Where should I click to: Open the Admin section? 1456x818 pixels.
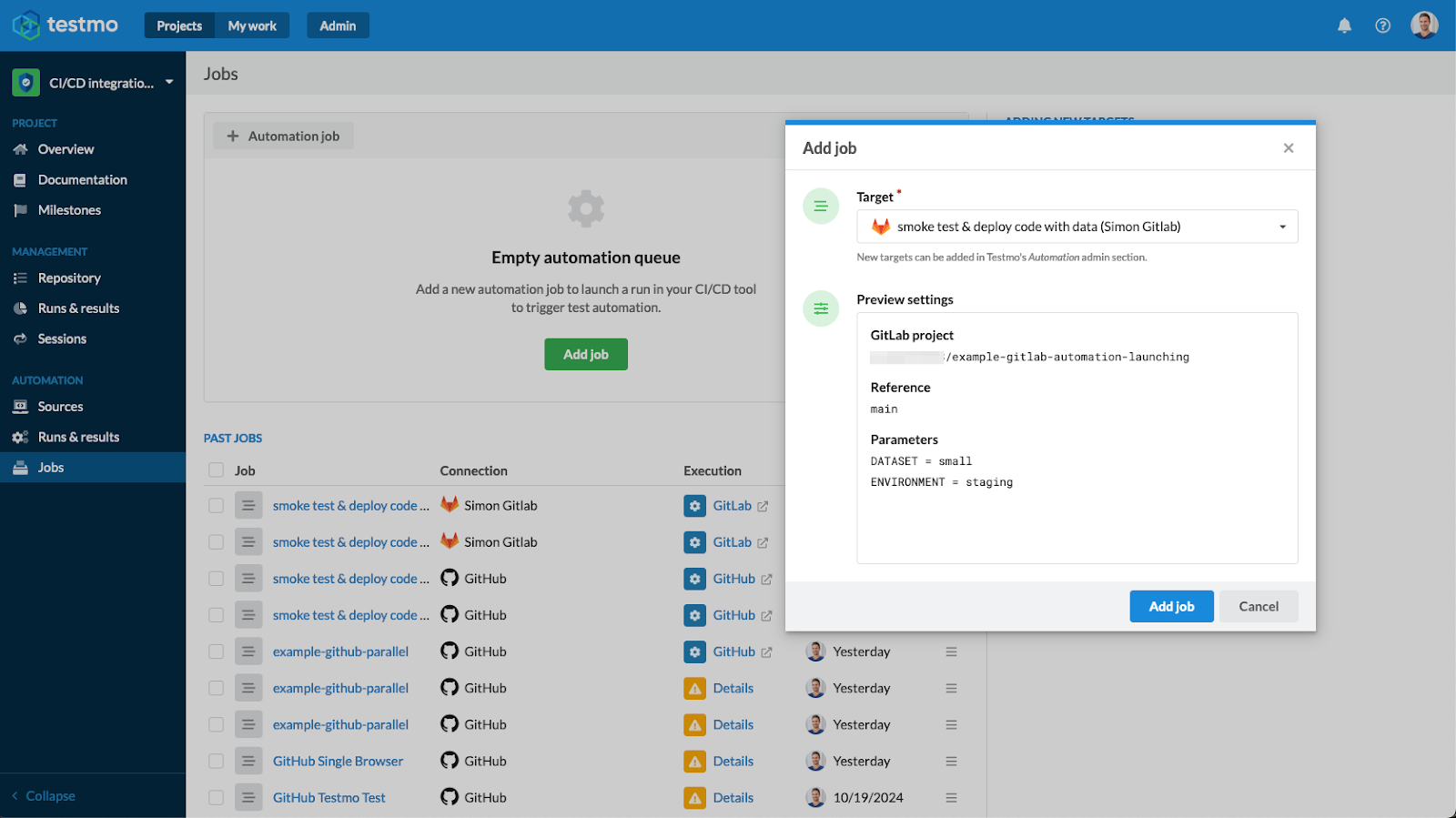(x=338, y=25)
